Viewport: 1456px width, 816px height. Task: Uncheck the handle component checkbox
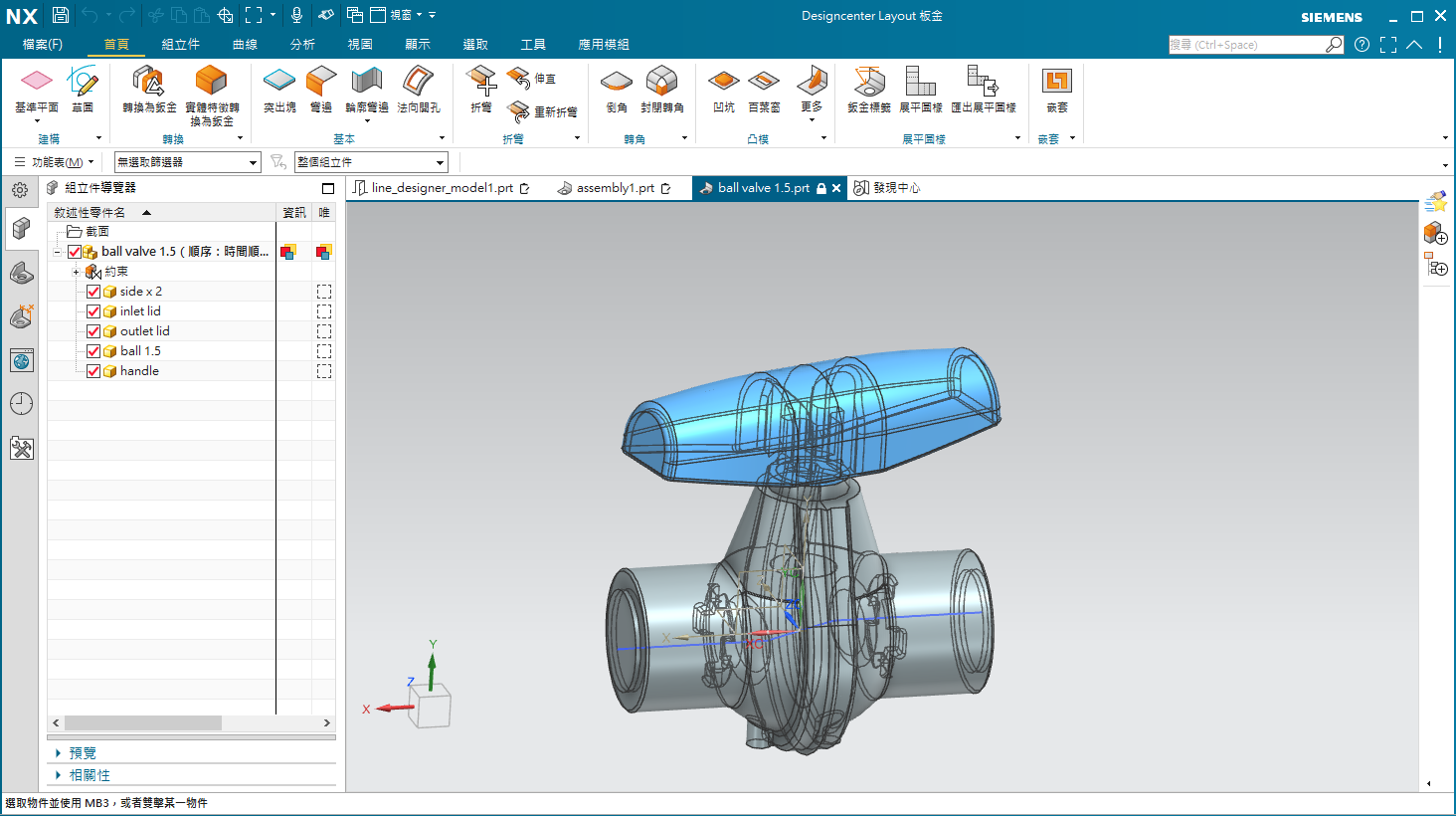[93, 371]
